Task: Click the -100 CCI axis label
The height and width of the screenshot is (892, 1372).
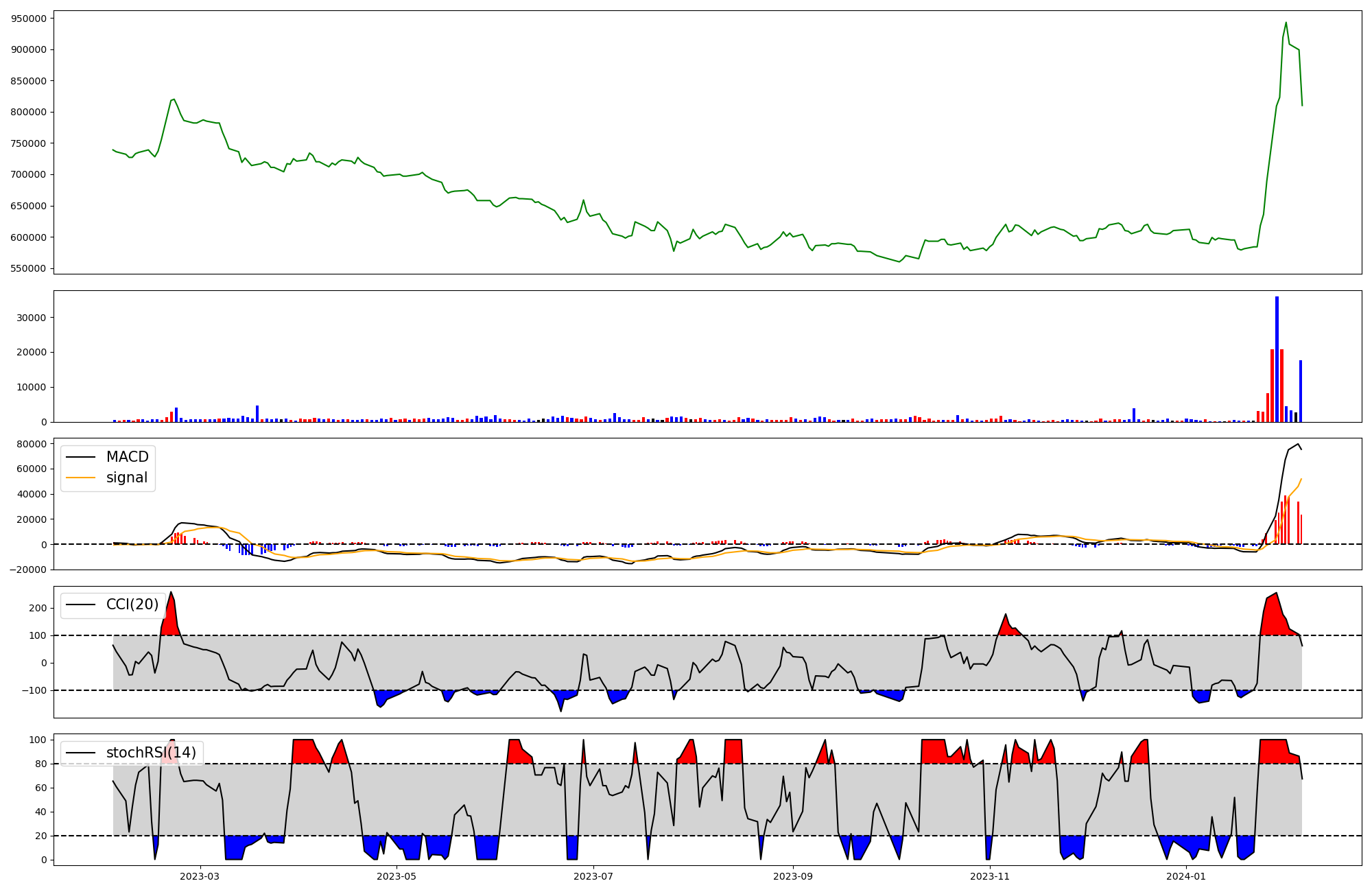Action: click(x=36, y=690)
